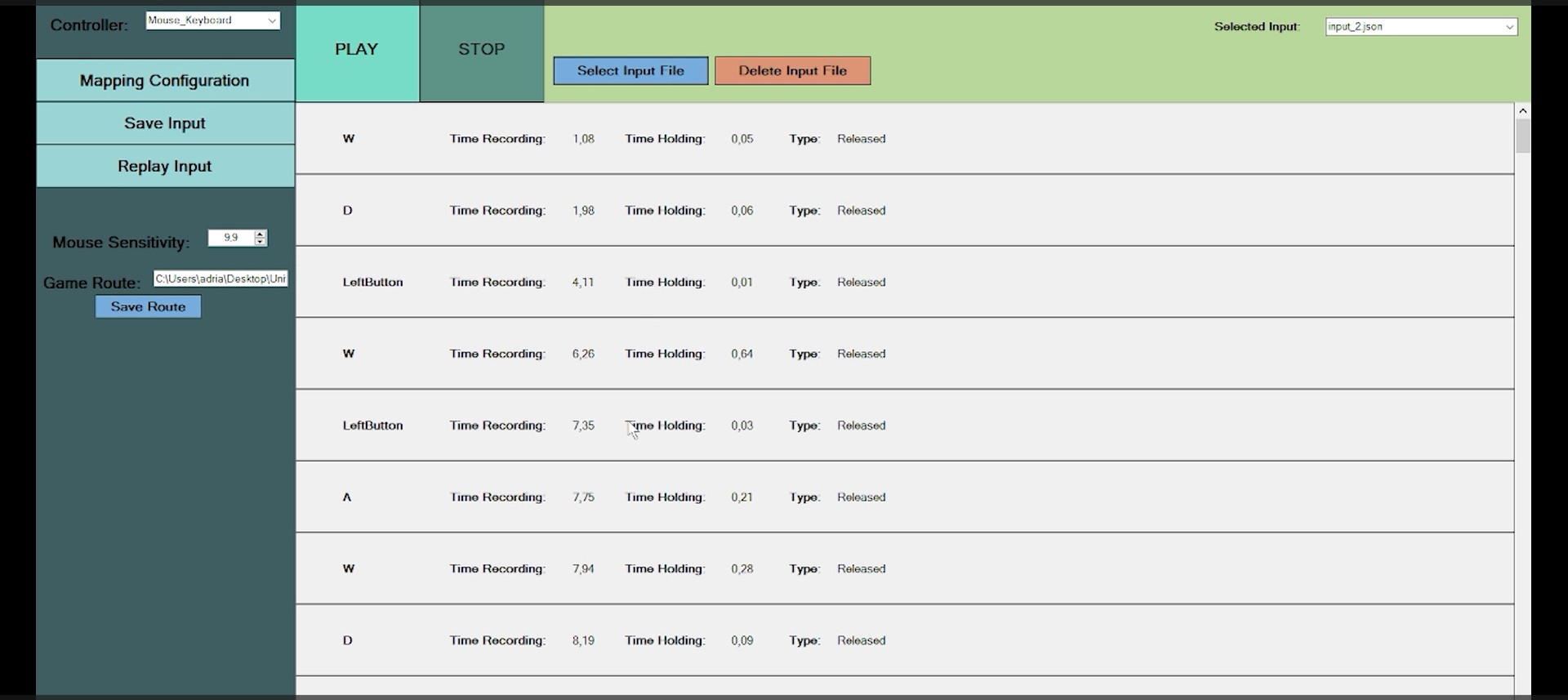Click the Game Route path field

220,279
